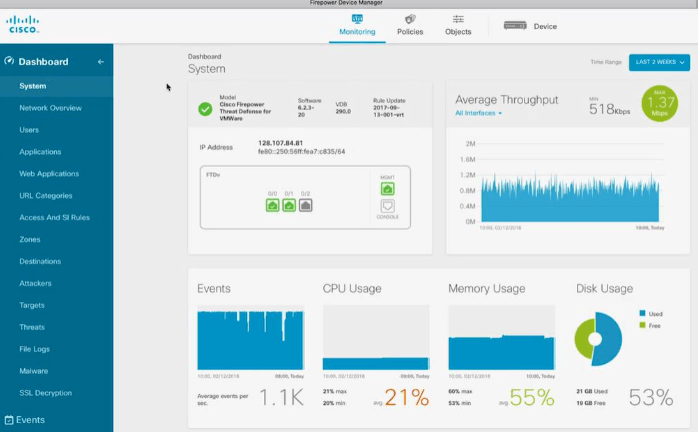The height and width of the screenshot is (432, 698).
Task: Click the MGMT port icon
Action: [388, 189]
